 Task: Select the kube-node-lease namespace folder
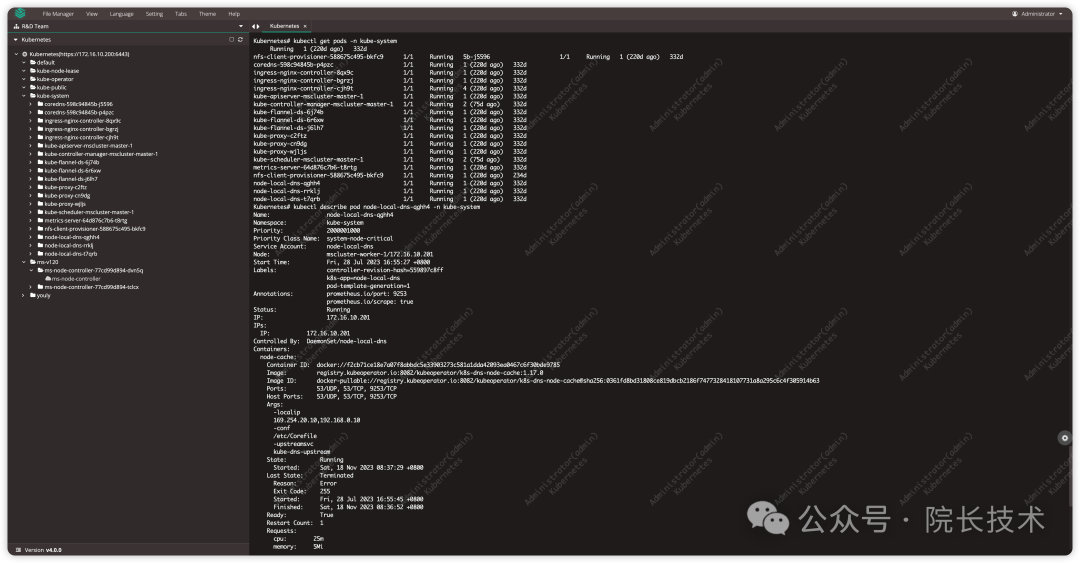[x=58, y=70]
